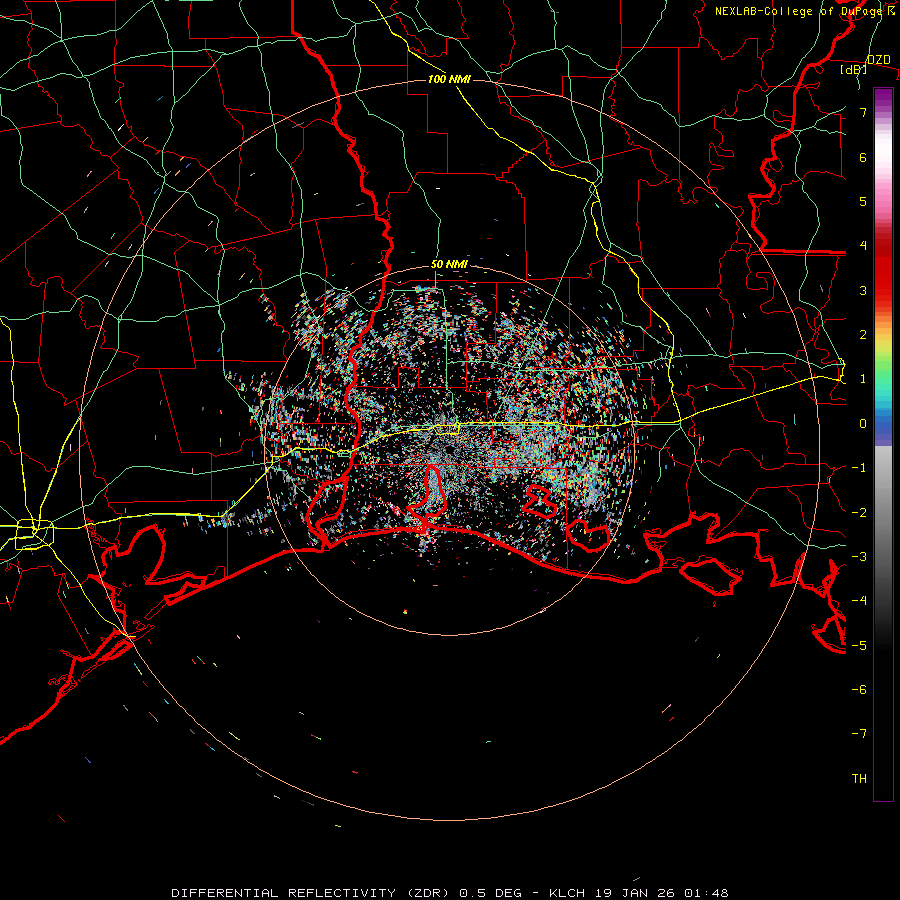Click the positive 4 value on the scale

click(863, 246)
